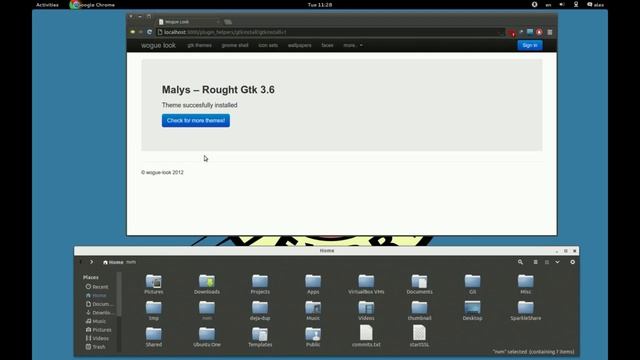Screen dimensions: 640x360
Task: Select the Videos folder icon in grid
Action: 366,311
